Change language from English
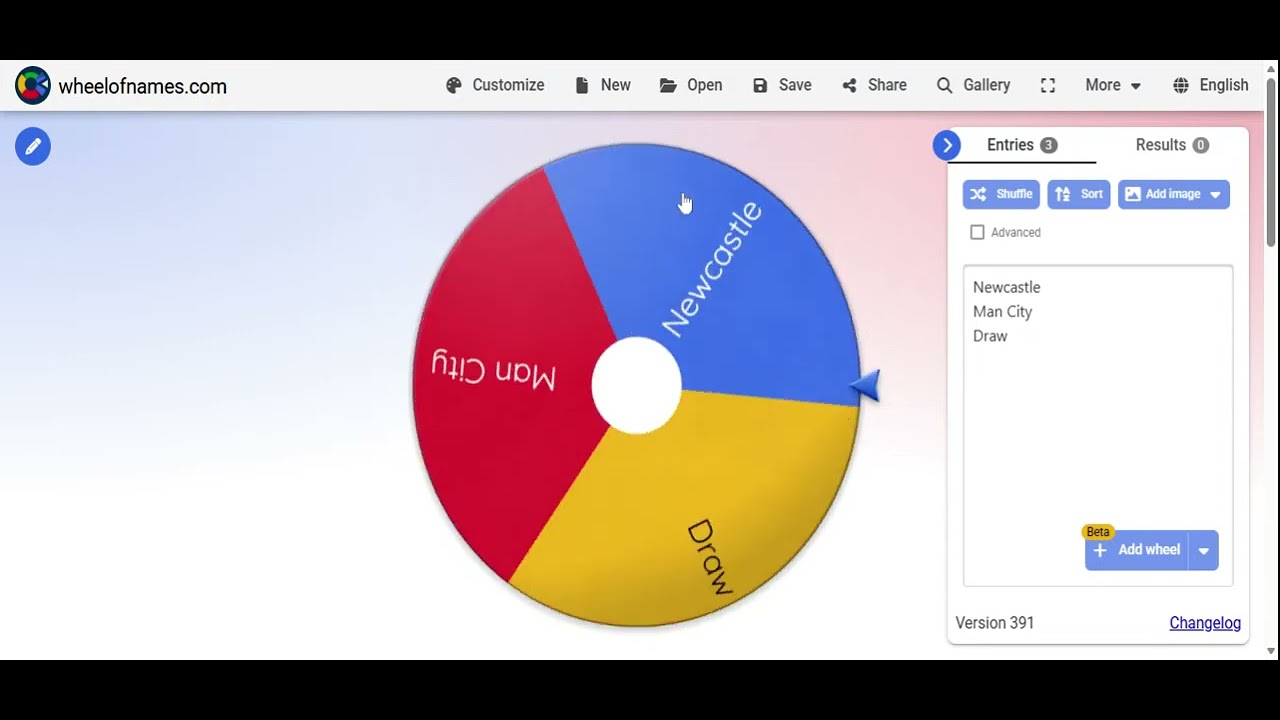 pos(1211,86)
